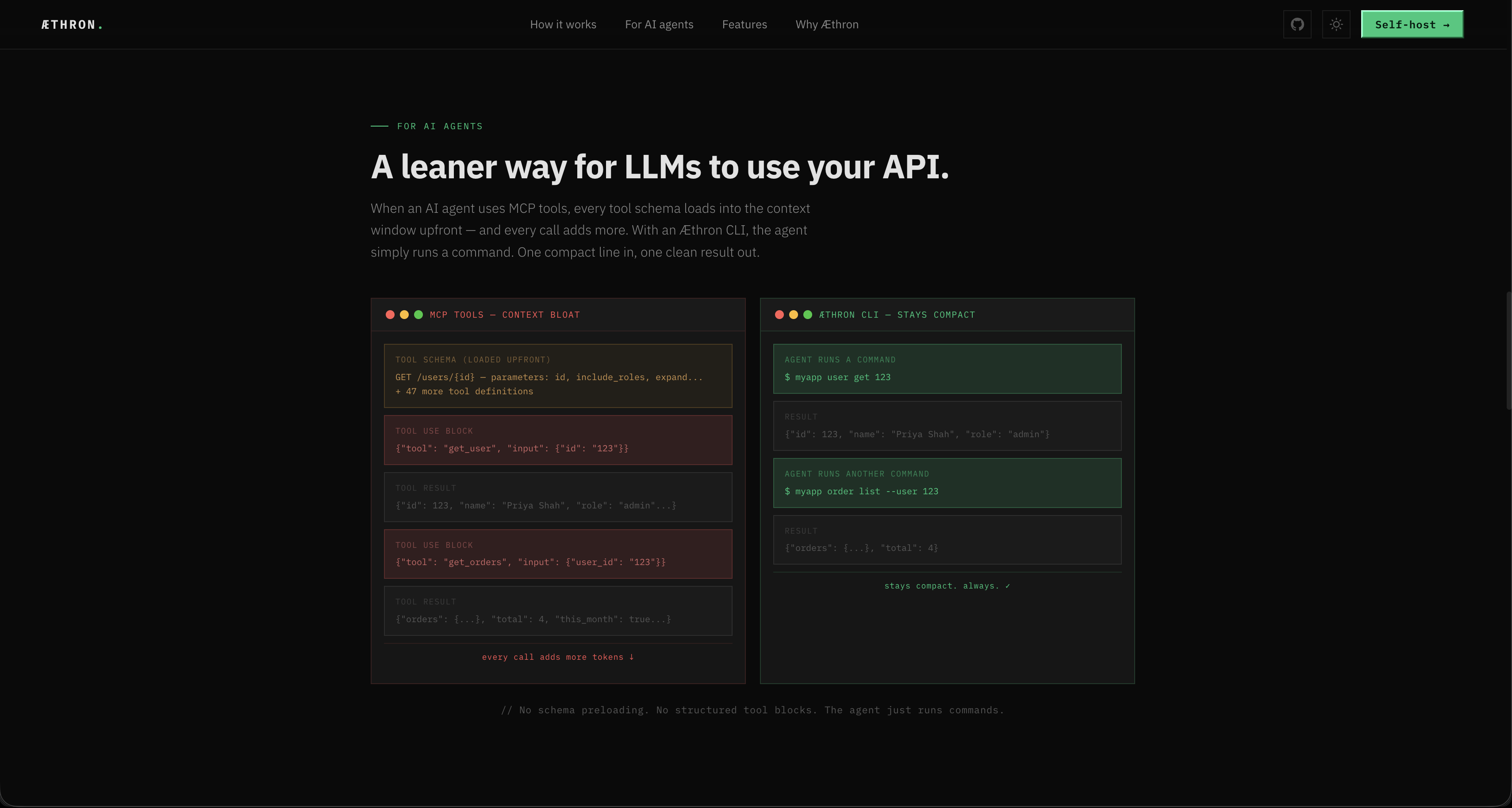Select the '$ myapp user get 123' command
The width and height of the screenshot is (1512, 808).
[837, 377]
